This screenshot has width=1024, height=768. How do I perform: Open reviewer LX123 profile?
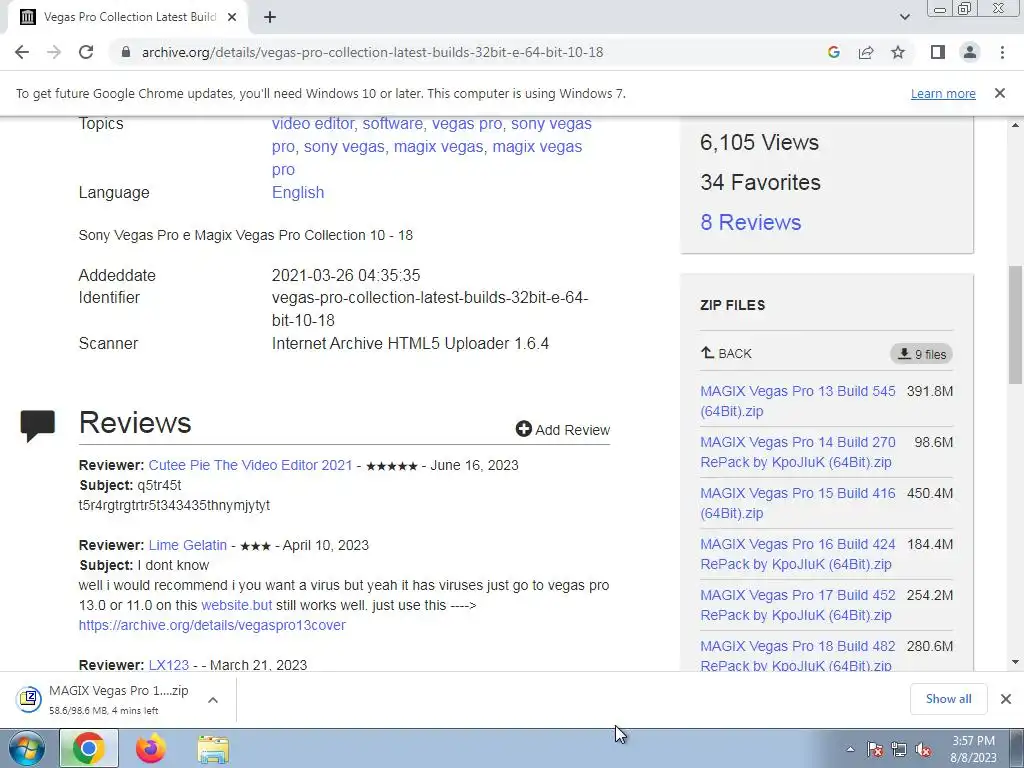coord(168,665)
